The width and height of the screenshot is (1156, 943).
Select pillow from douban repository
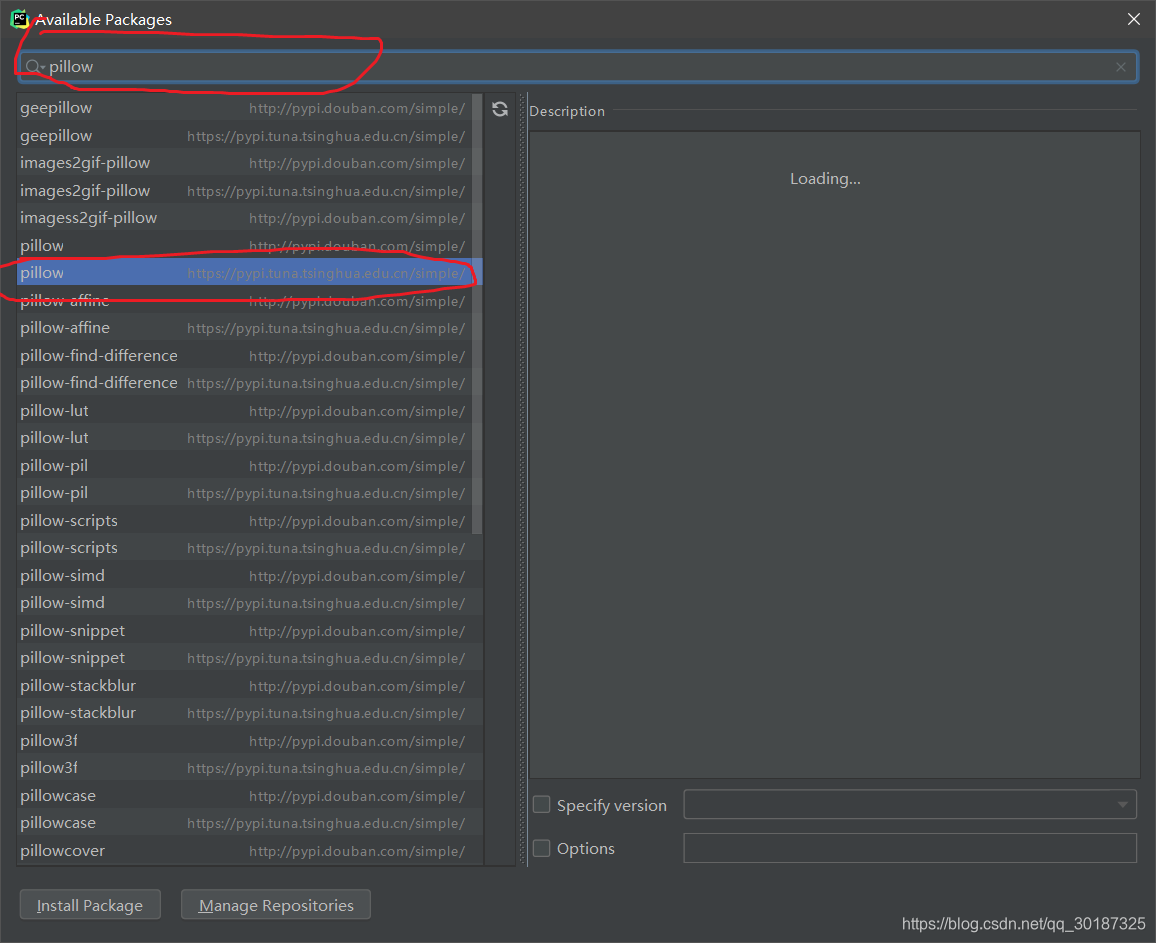click(x=245, y=246)
